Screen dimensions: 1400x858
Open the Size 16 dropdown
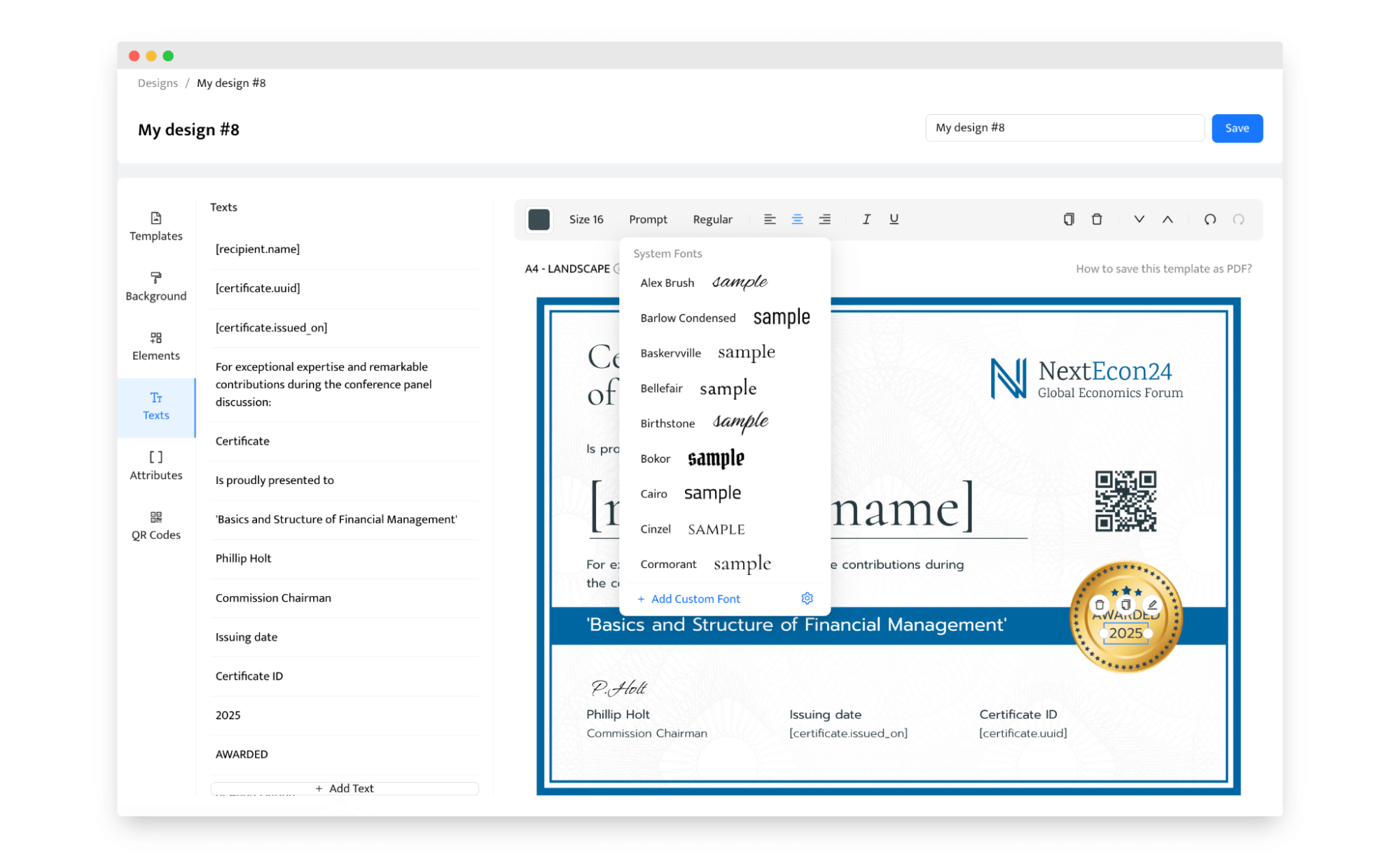(586, 219)
